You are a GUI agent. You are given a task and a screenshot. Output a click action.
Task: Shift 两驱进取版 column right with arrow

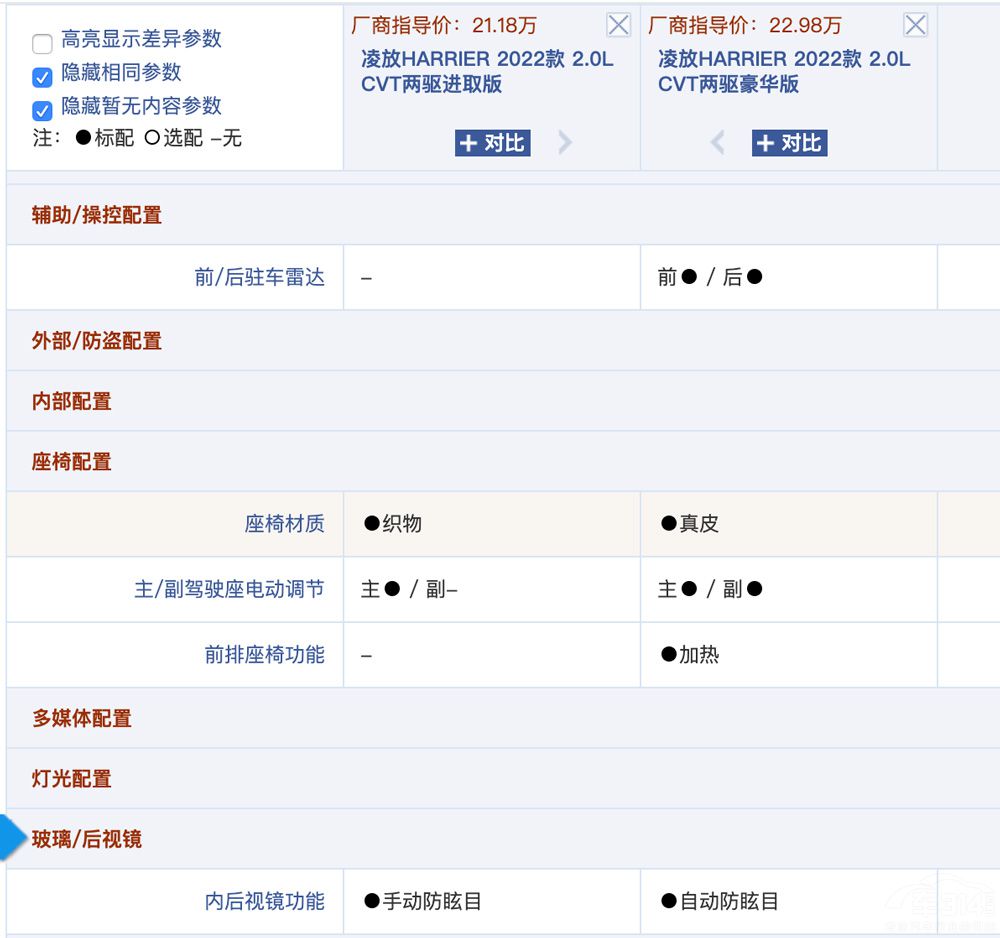point(565,143)
